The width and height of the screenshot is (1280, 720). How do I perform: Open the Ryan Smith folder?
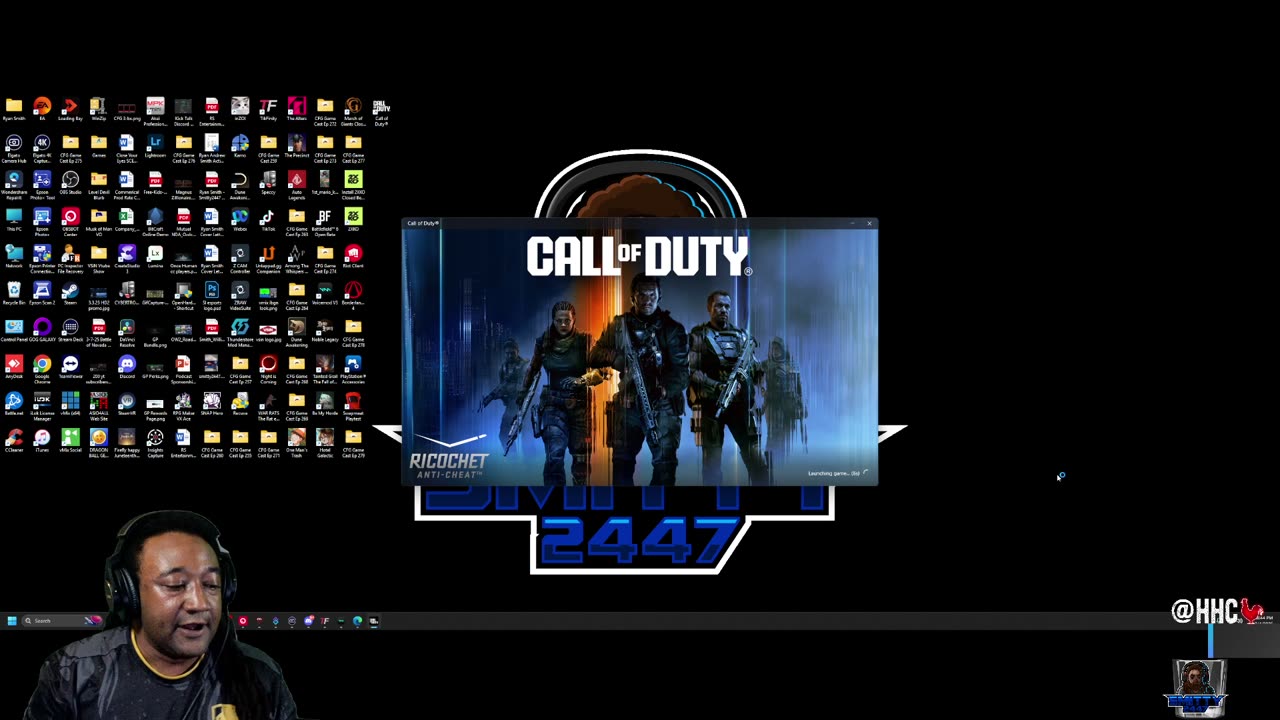point(14,109)
